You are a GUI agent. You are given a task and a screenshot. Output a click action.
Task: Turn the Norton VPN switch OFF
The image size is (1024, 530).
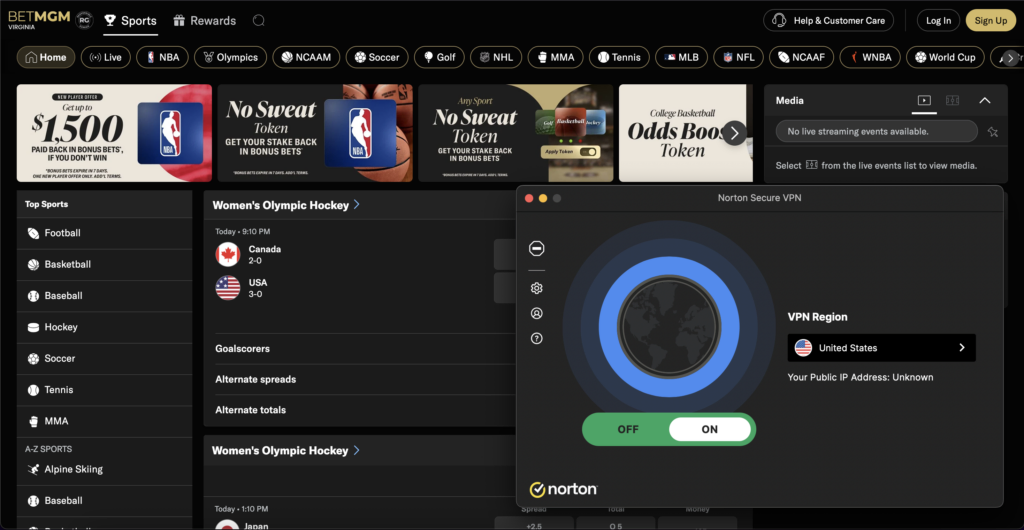pyautogui.click(x=628, y=429)
